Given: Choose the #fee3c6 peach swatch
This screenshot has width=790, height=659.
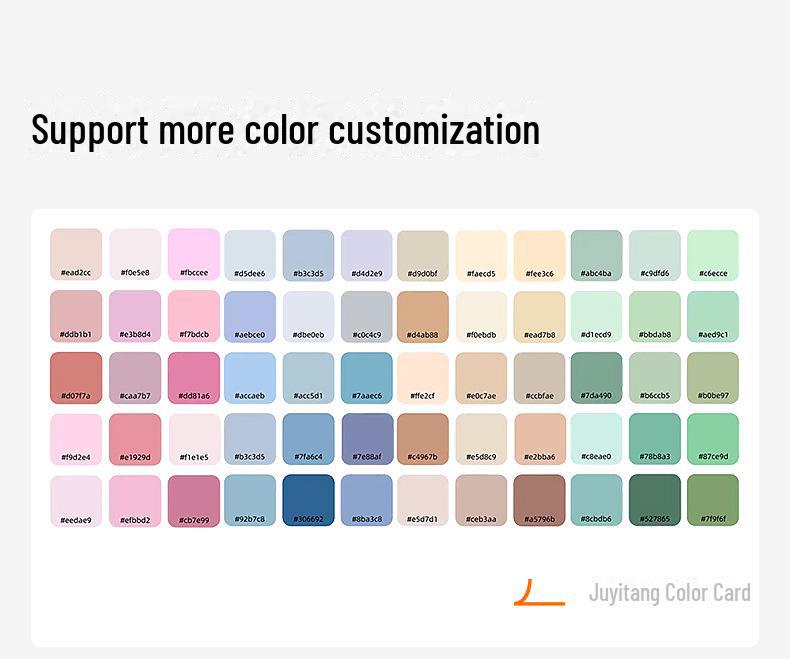Looking at the screenshot, I should coord(539,254).
